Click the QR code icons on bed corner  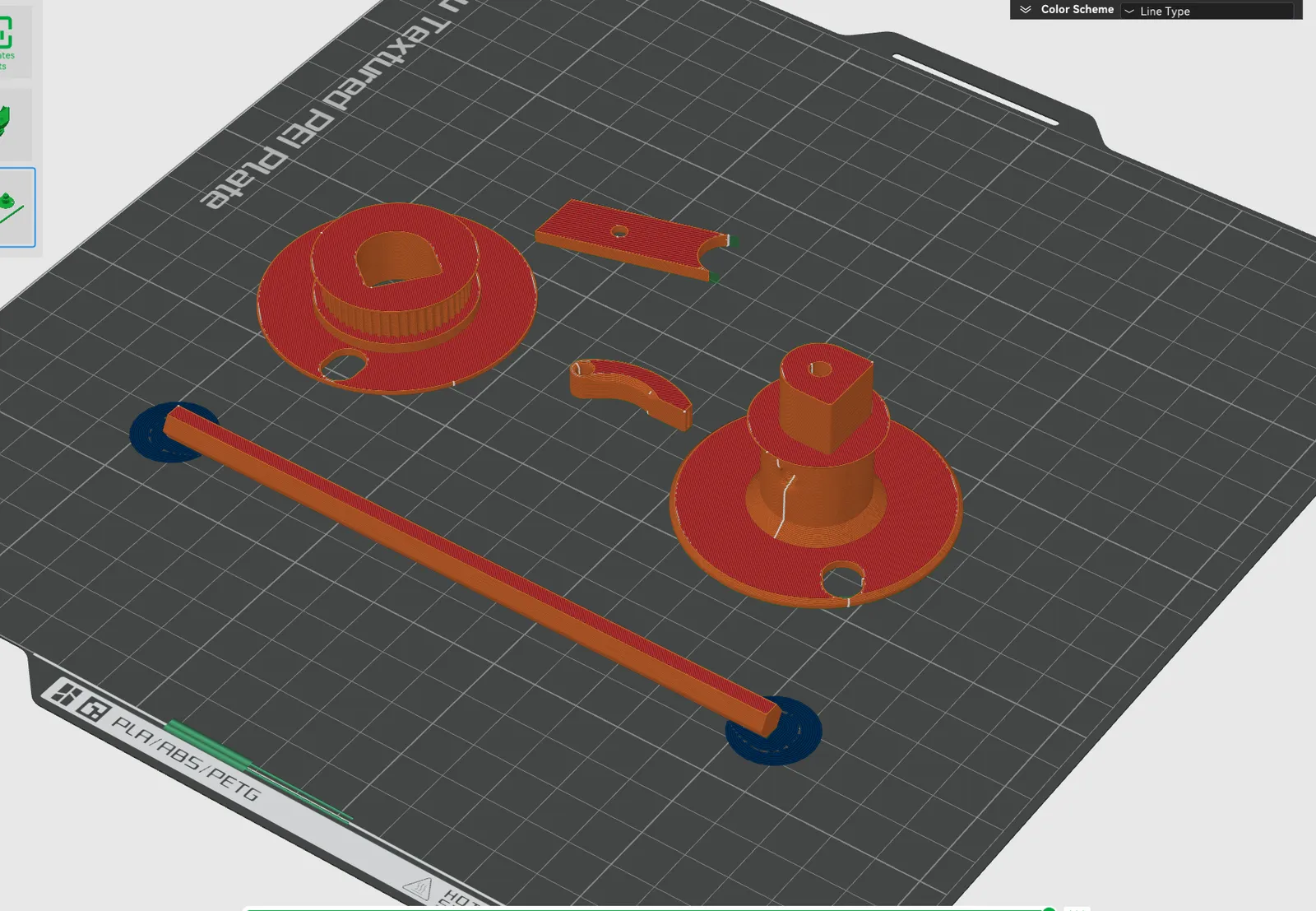pos(78,701)
